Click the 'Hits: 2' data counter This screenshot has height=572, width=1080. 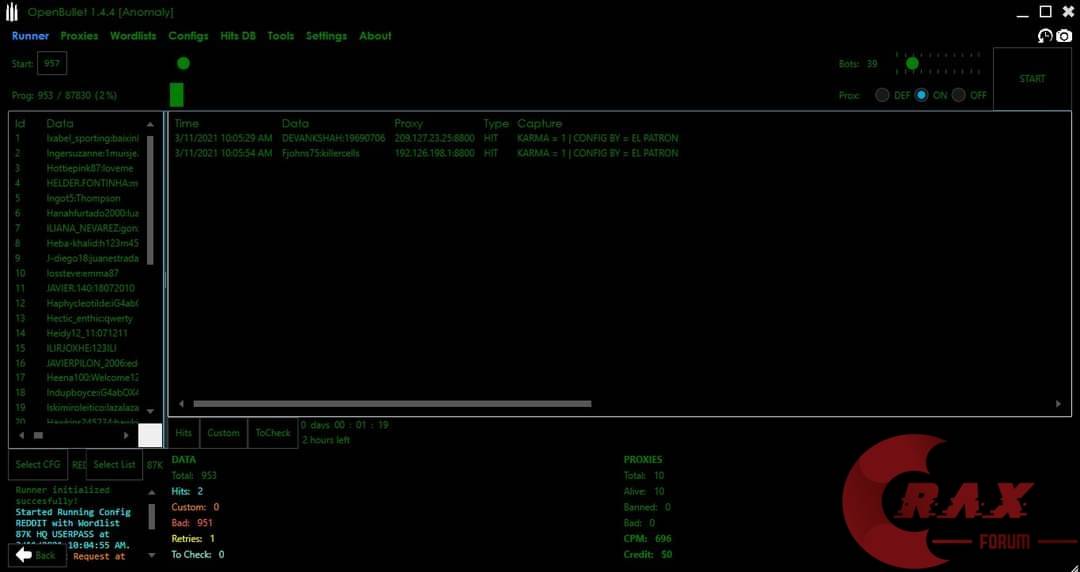187,491
